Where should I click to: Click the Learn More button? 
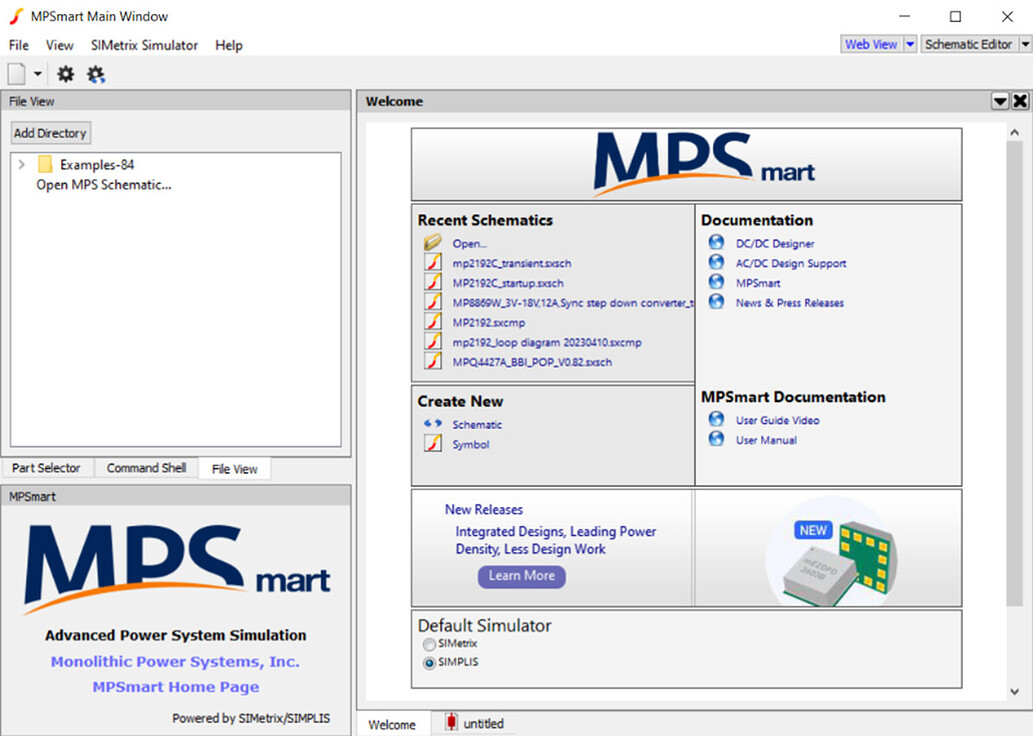pos(522,576)
